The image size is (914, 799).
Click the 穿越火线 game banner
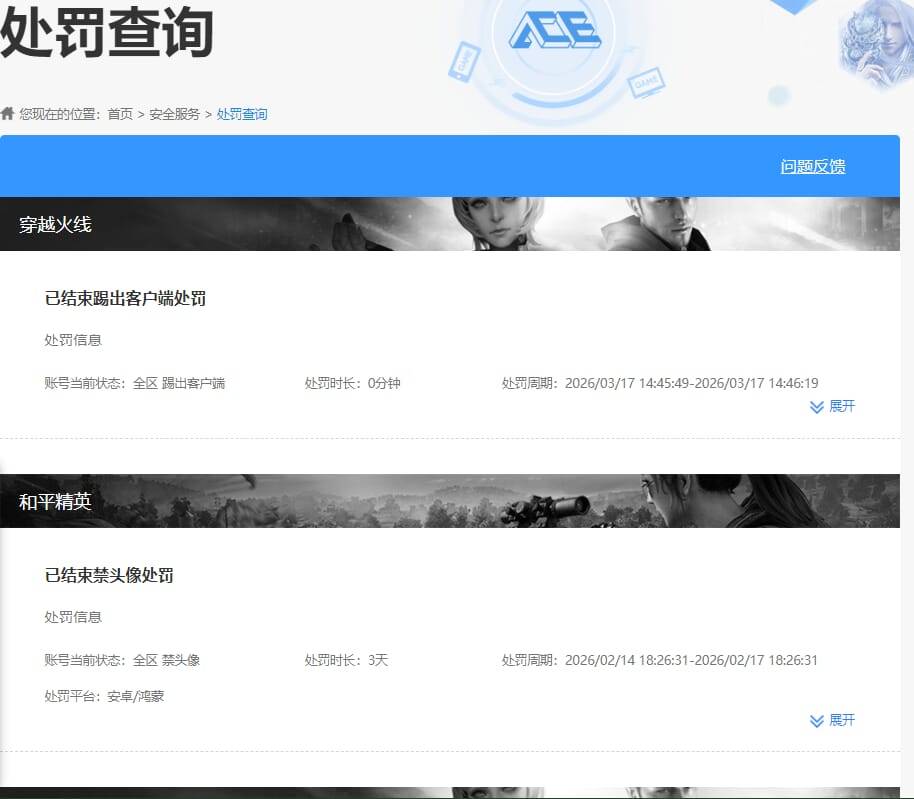450,224
